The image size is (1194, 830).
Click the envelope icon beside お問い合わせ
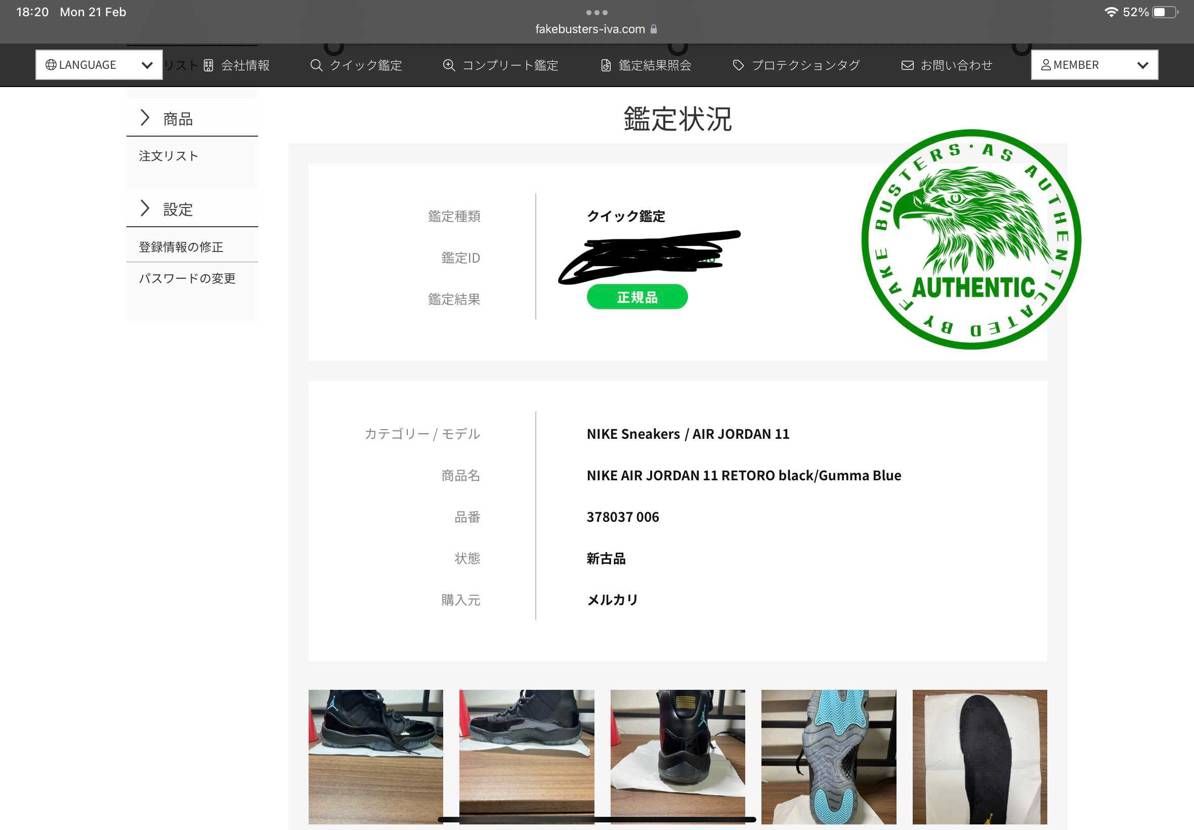tap(907, 65)
